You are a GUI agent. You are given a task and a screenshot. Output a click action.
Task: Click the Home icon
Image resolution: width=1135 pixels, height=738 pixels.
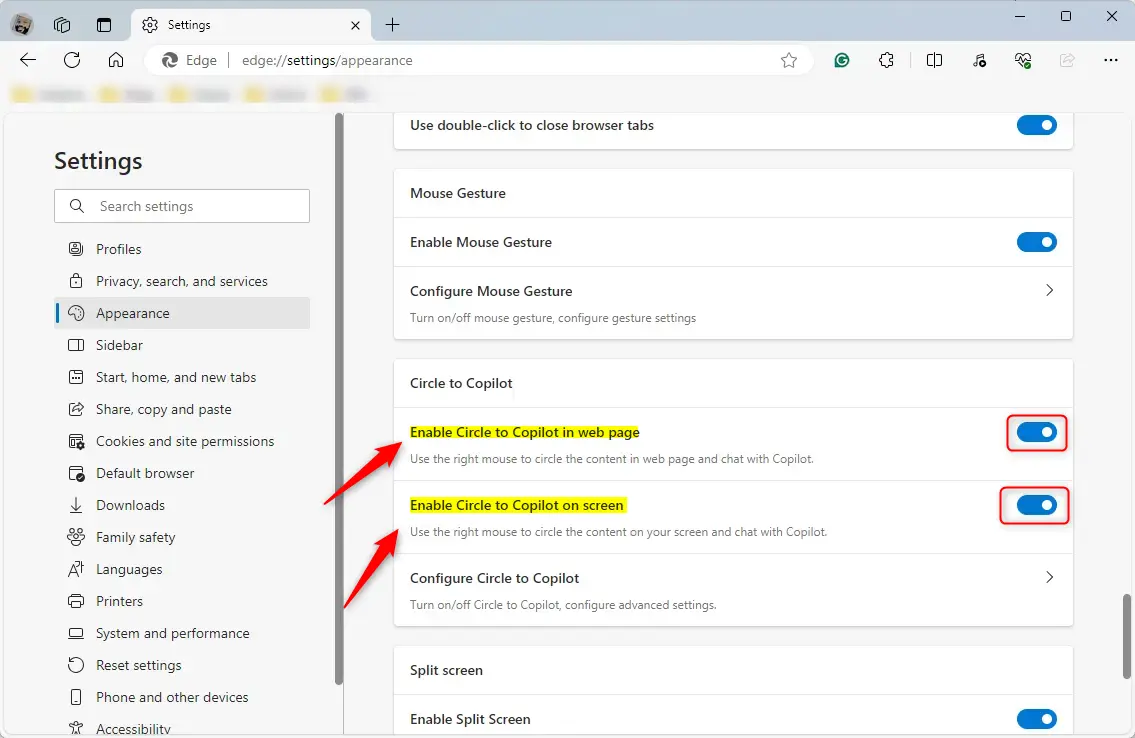coord(115,60)
